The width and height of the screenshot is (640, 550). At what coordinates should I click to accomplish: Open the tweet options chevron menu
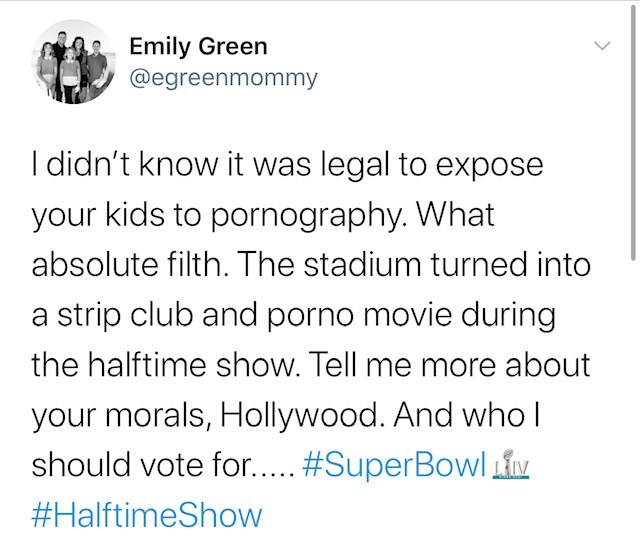pos(602,47)
